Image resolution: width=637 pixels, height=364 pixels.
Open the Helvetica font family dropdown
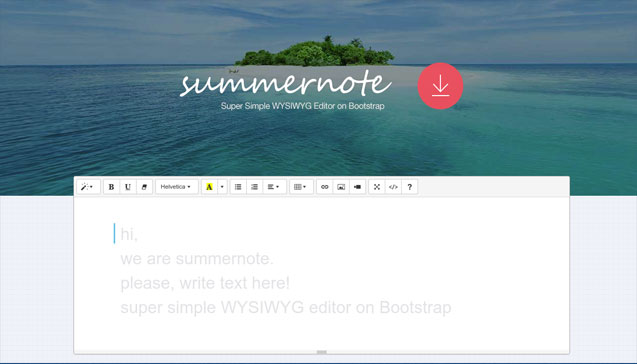coord(177,187)
